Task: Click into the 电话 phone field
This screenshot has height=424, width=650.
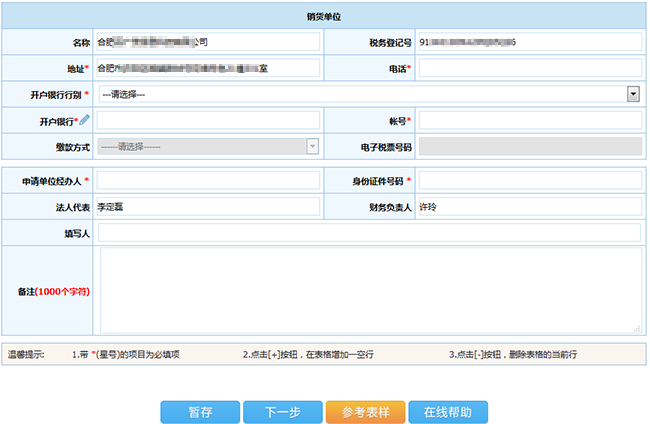Action: tap(528, 68)
